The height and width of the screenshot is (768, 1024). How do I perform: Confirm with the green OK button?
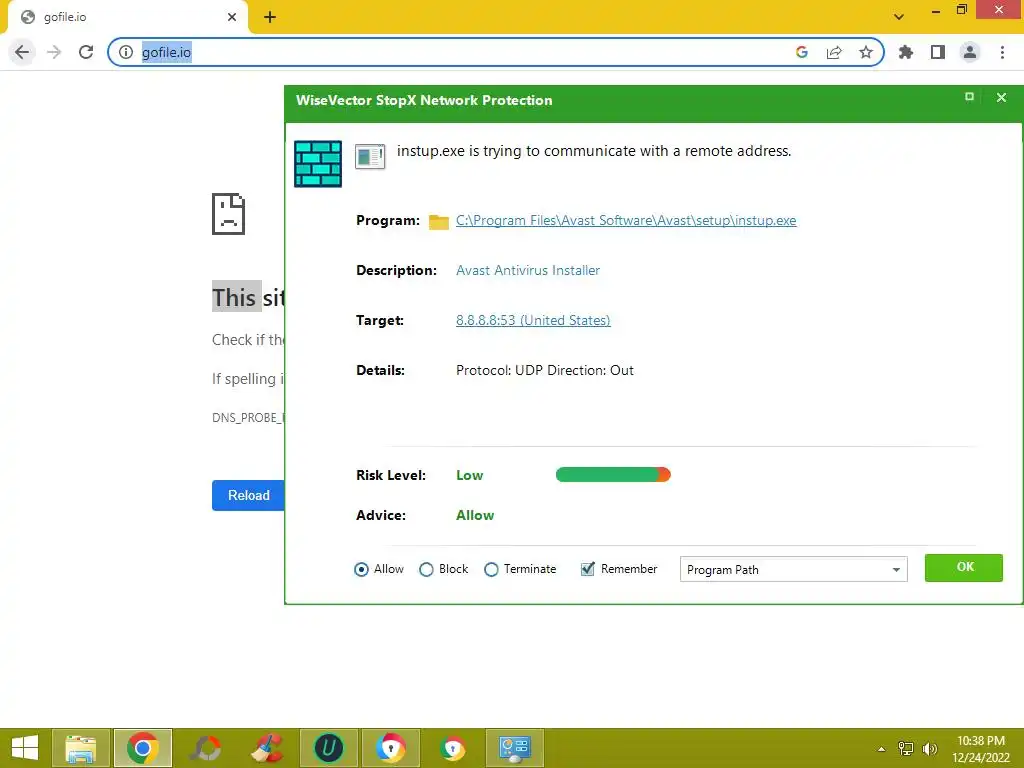[964, 568]
